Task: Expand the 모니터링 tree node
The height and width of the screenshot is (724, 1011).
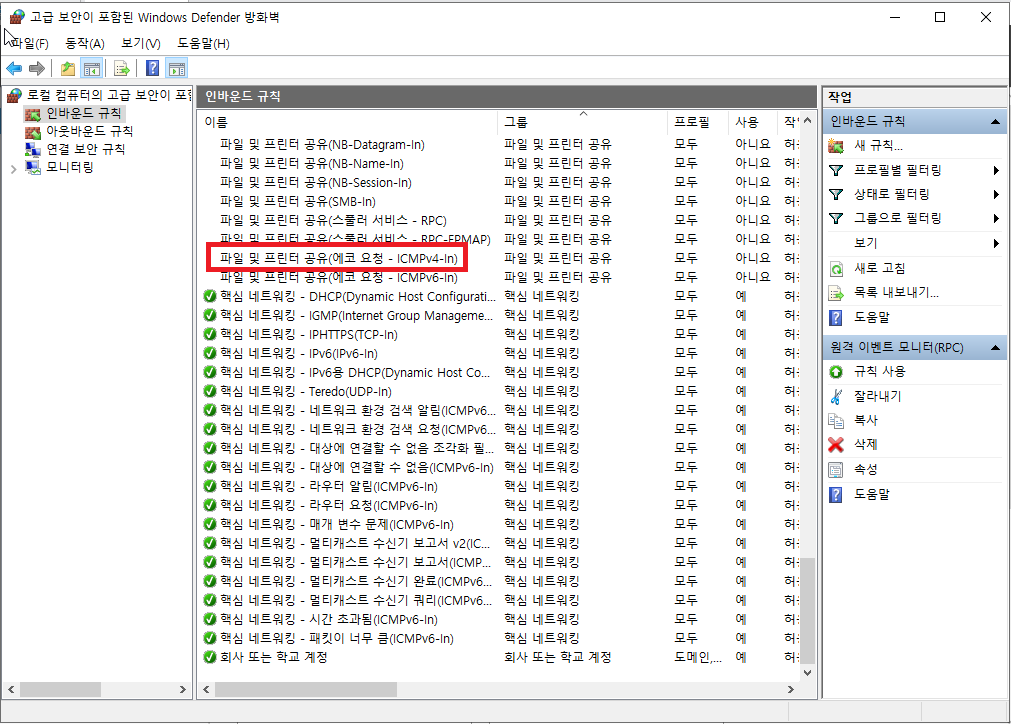Action: [14, 169]
